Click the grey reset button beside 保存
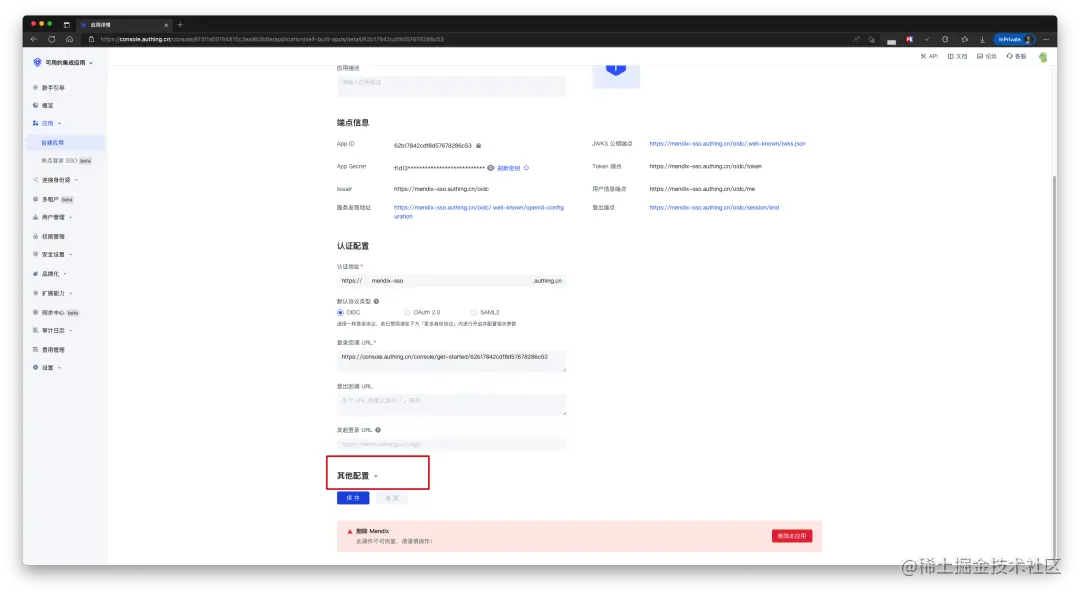Image resolution: width=1080 pixels, height=595 pixels. (x=391, y=498)
